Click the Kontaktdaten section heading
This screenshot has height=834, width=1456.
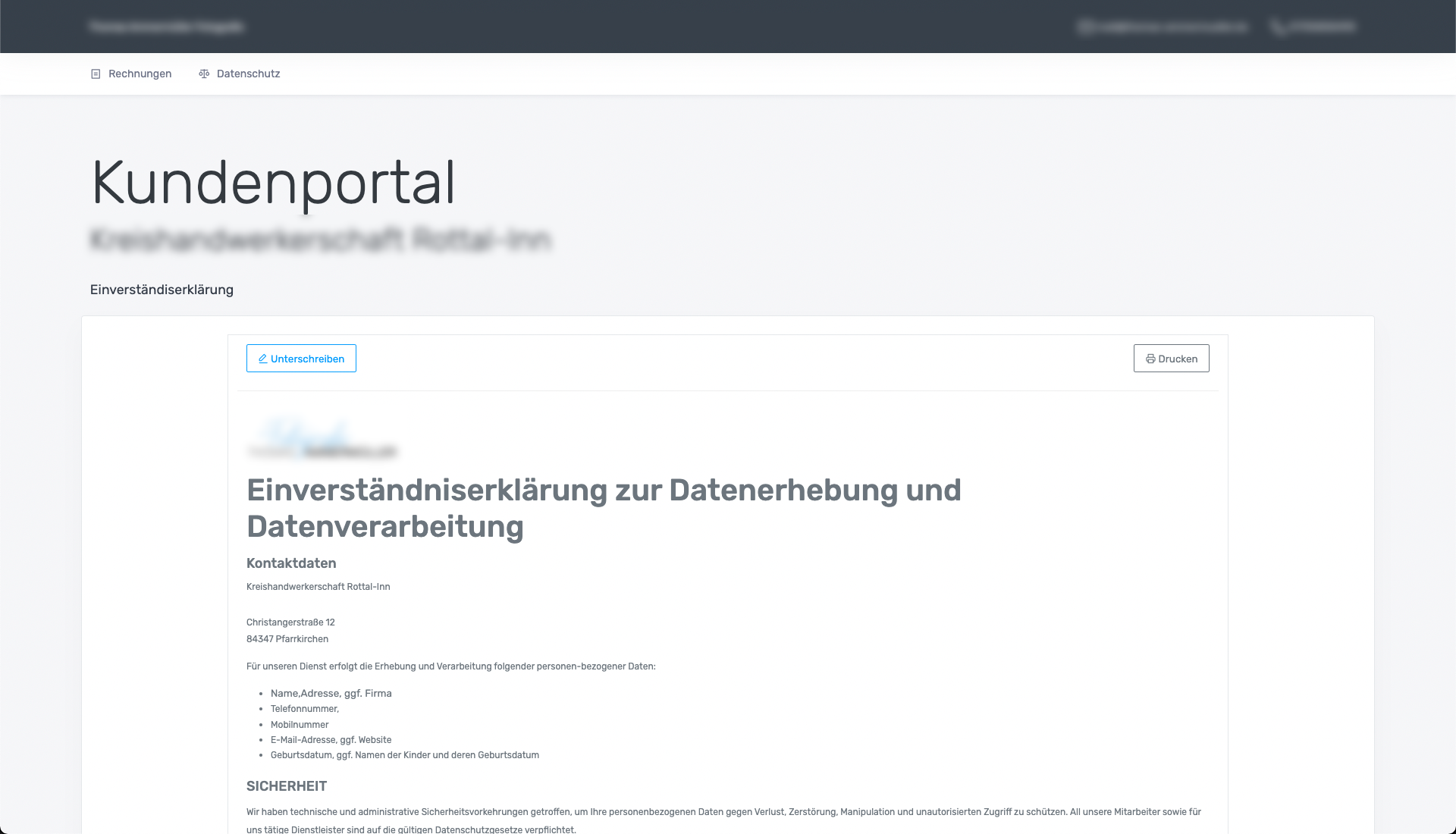point(291,563)
